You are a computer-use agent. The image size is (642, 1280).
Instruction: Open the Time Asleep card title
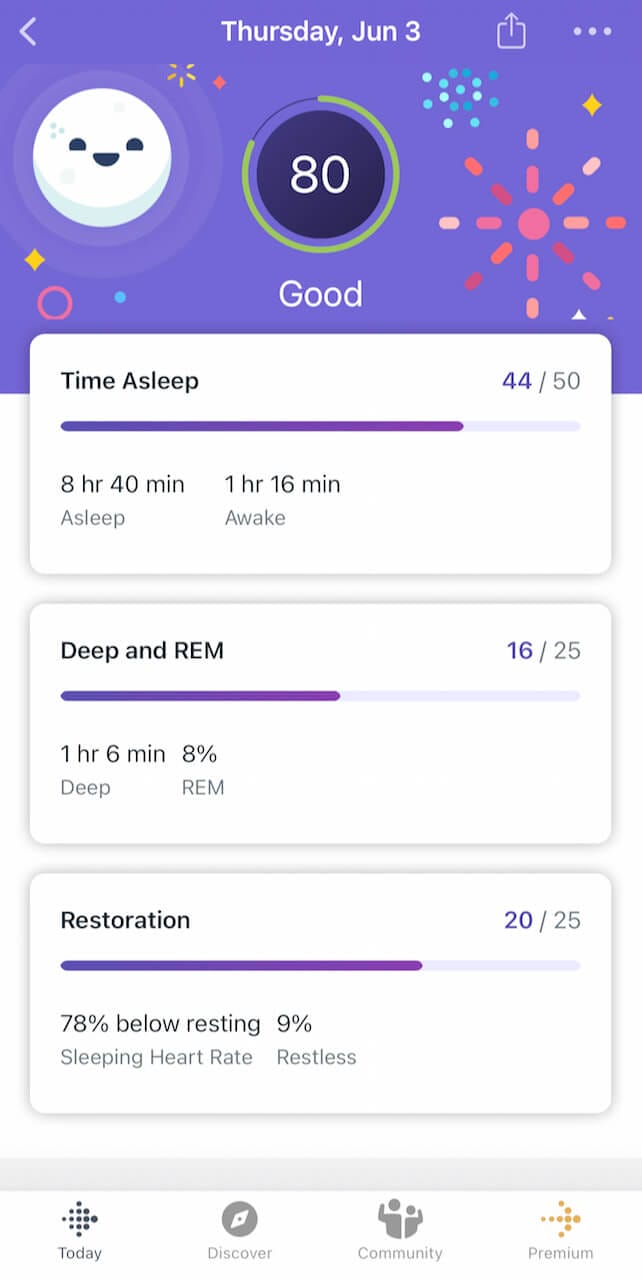[130, 381]
